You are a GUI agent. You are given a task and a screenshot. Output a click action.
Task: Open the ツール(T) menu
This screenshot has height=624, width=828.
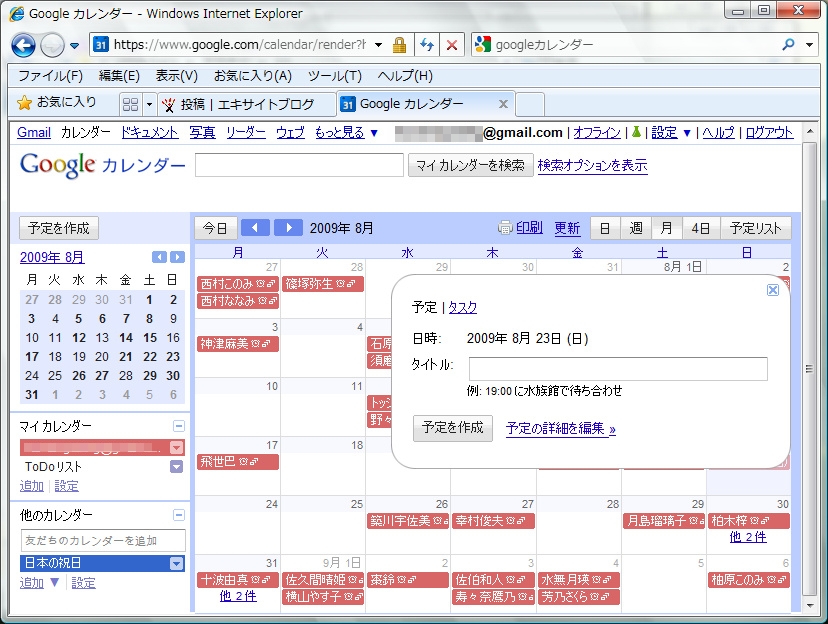[x=335, y=76]
